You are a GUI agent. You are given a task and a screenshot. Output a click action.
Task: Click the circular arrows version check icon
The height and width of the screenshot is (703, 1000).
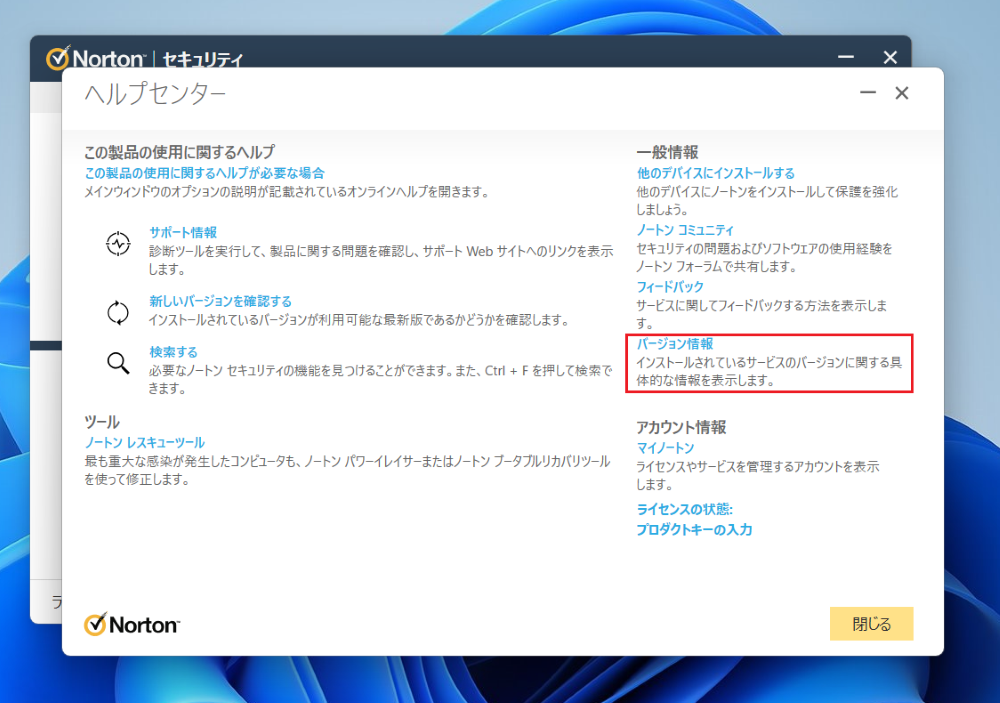118,313
